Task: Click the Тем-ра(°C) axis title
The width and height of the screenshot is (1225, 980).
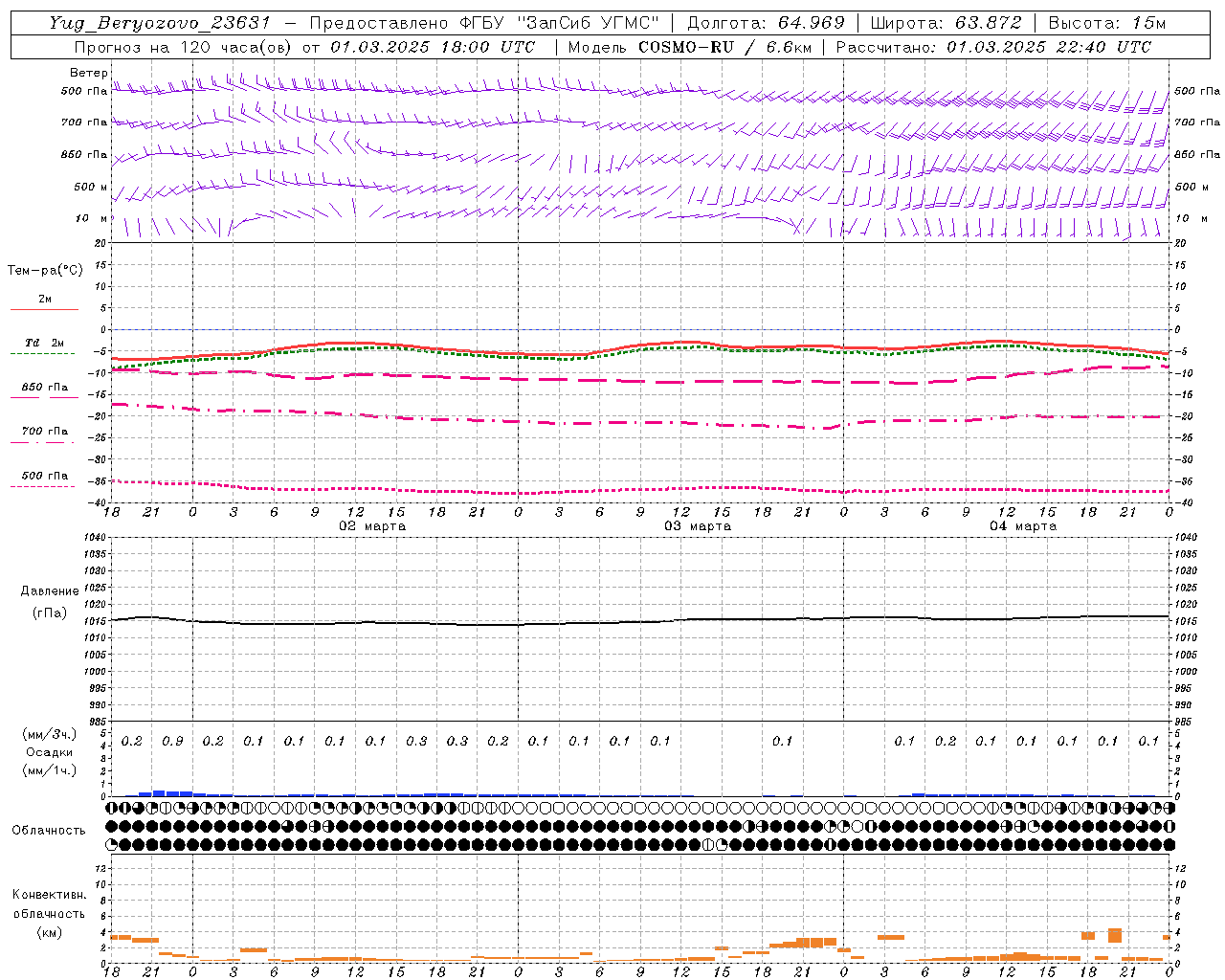Action: coord(45,271)
